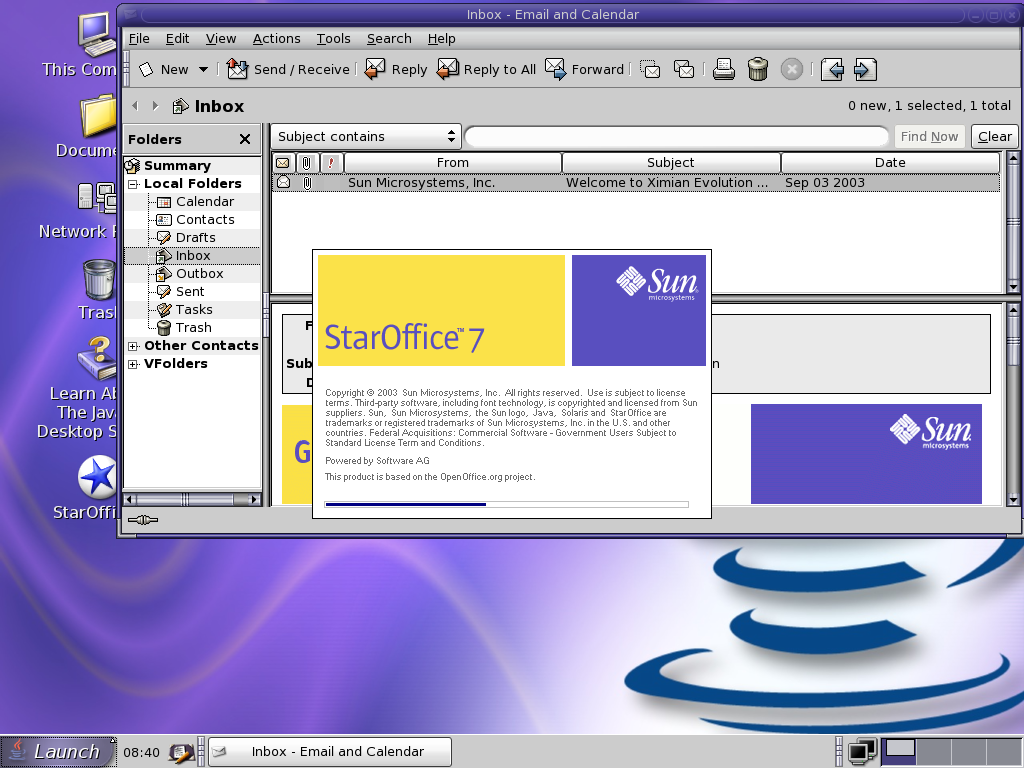1024x768 pixels.
Task: Click the Print message icon
Action: pos(724,69)
